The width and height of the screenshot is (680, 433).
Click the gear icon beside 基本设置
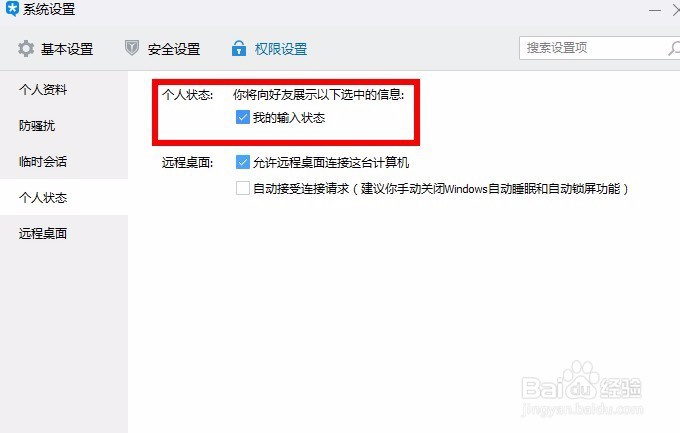(x=26, y=48)
